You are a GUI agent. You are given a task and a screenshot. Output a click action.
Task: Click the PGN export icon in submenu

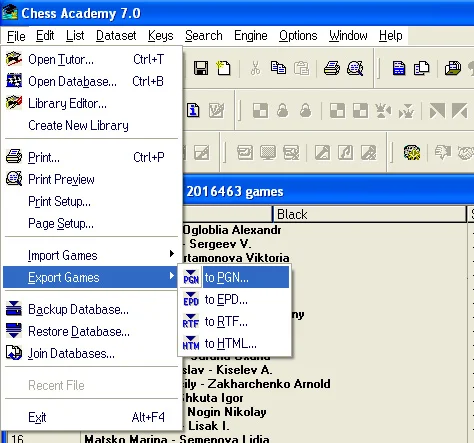point(191,277)
